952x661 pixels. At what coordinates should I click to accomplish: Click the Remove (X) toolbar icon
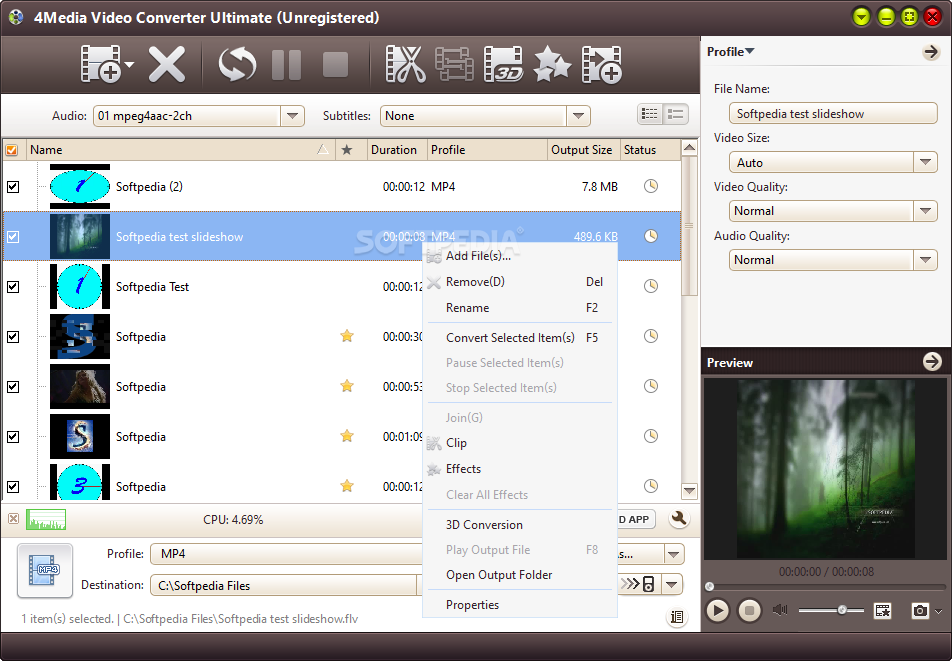167,64
